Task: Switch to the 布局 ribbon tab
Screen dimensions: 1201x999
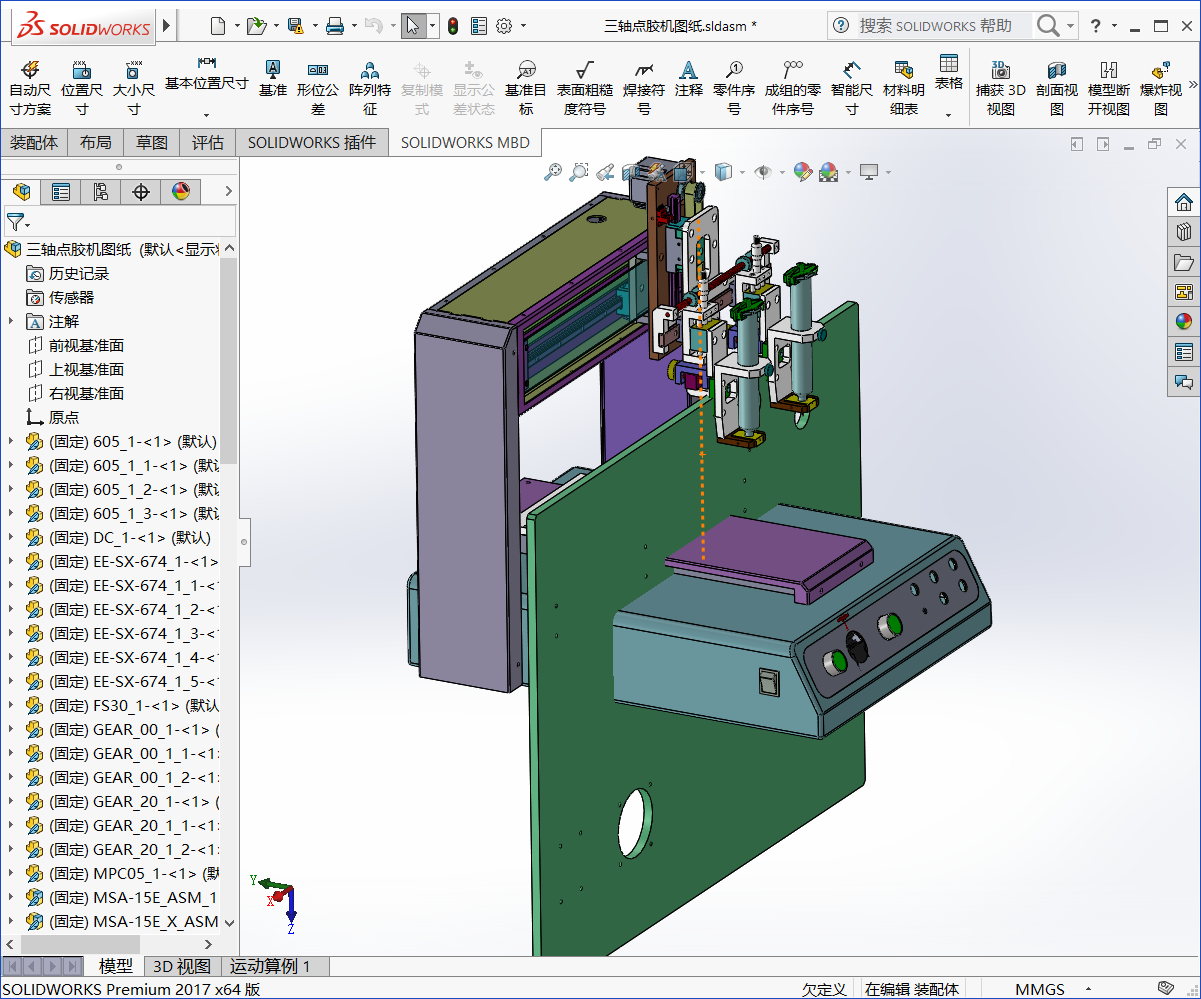Action: 96,142
